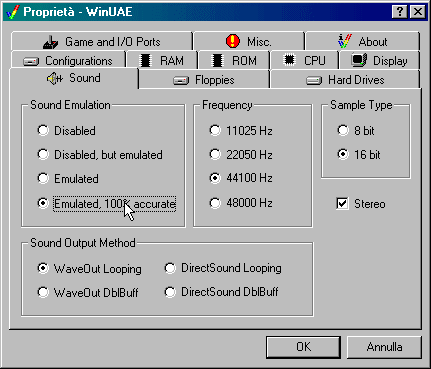Image resolution: width=431 pixels, height=369 pixels.
Task: Set frequency to 11025 Hz
Action: tap(241, 131)
